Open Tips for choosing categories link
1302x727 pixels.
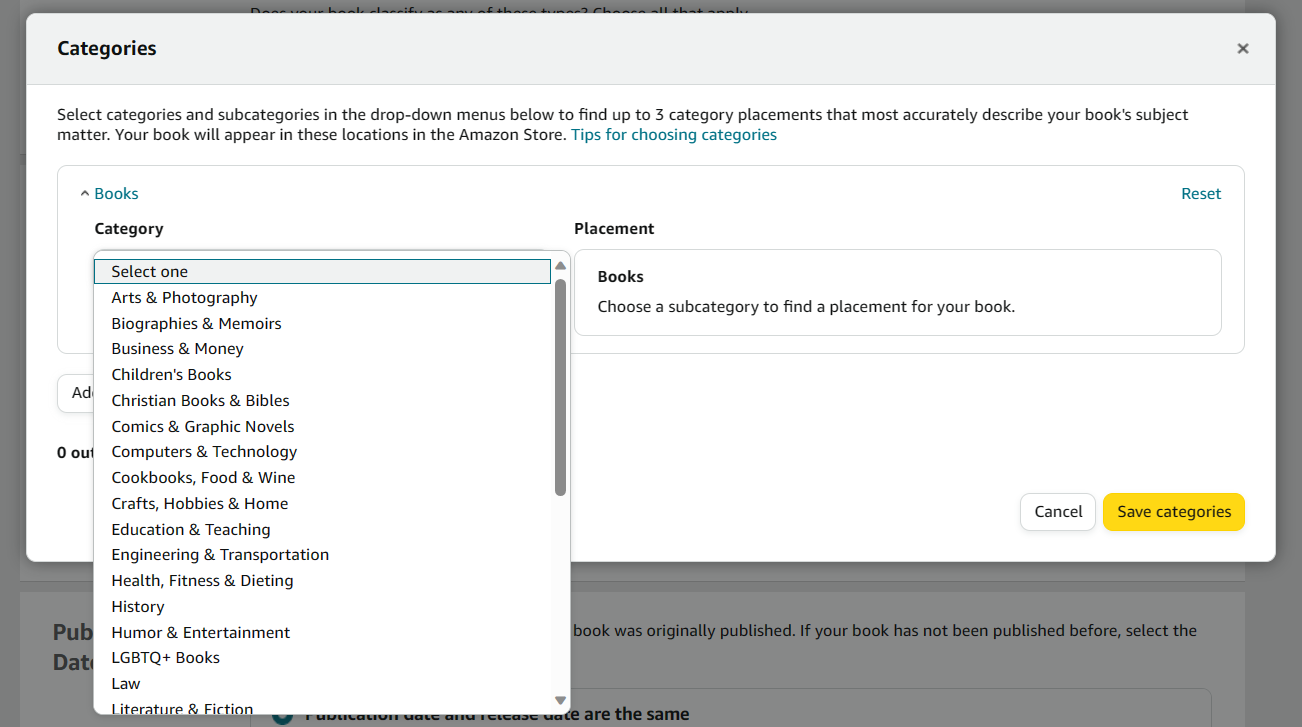tap(673, 135)
